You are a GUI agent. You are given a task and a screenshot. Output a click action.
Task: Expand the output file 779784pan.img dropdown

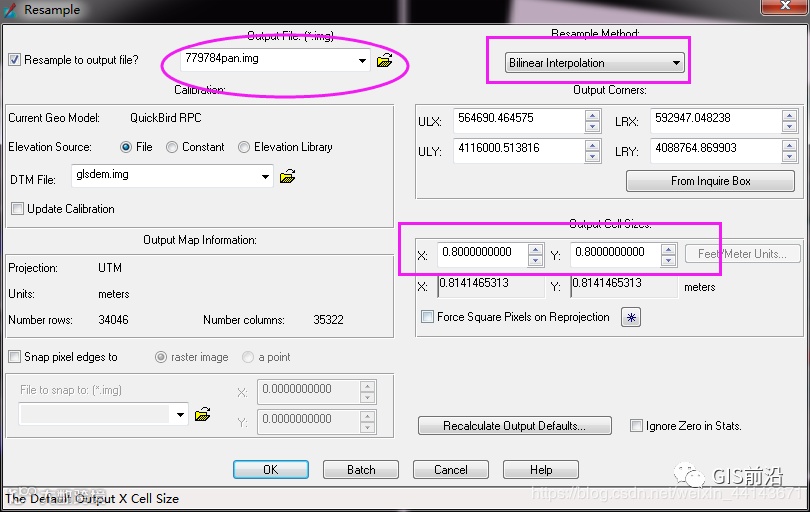click(x=362, y=60)
